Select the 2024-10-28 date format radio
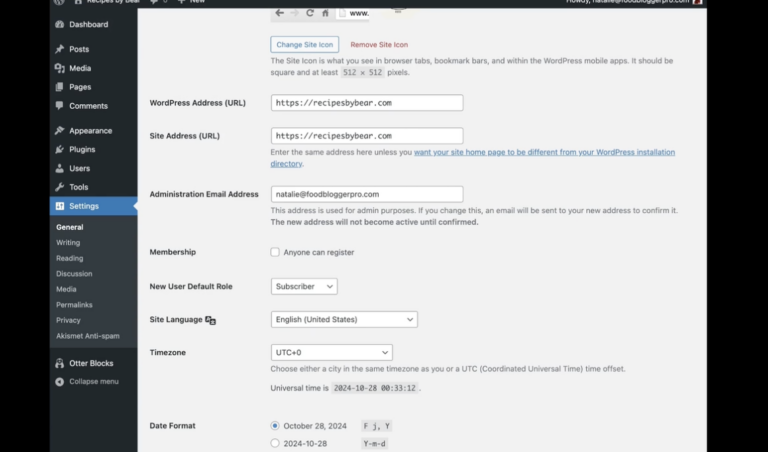Viewport: 768px width, 452px height. 275,443
